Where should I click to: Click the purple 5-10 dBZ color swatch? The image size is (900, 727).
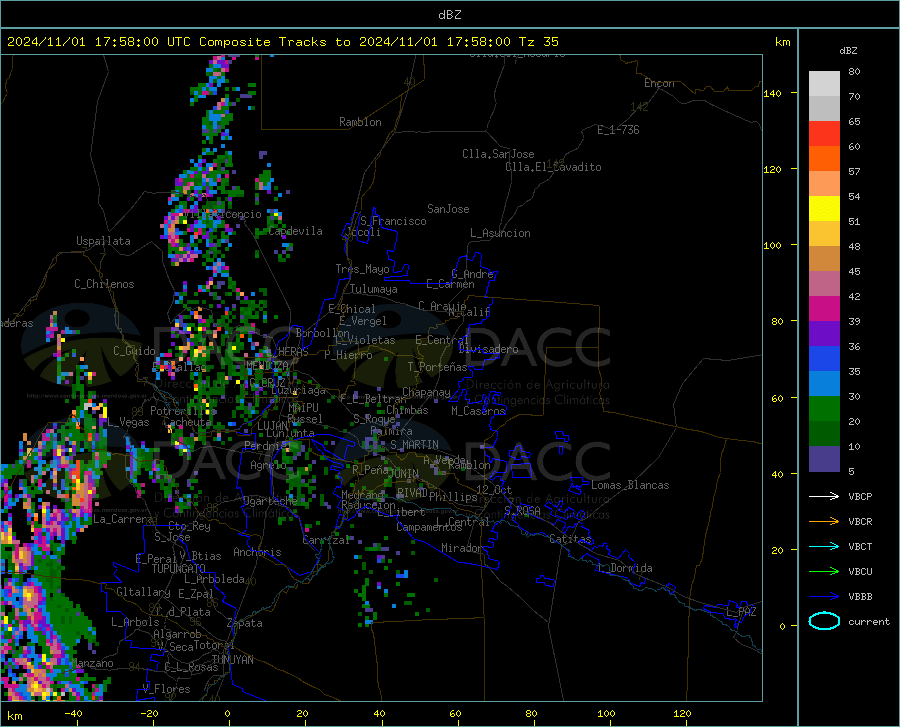(x=824, y=459)
